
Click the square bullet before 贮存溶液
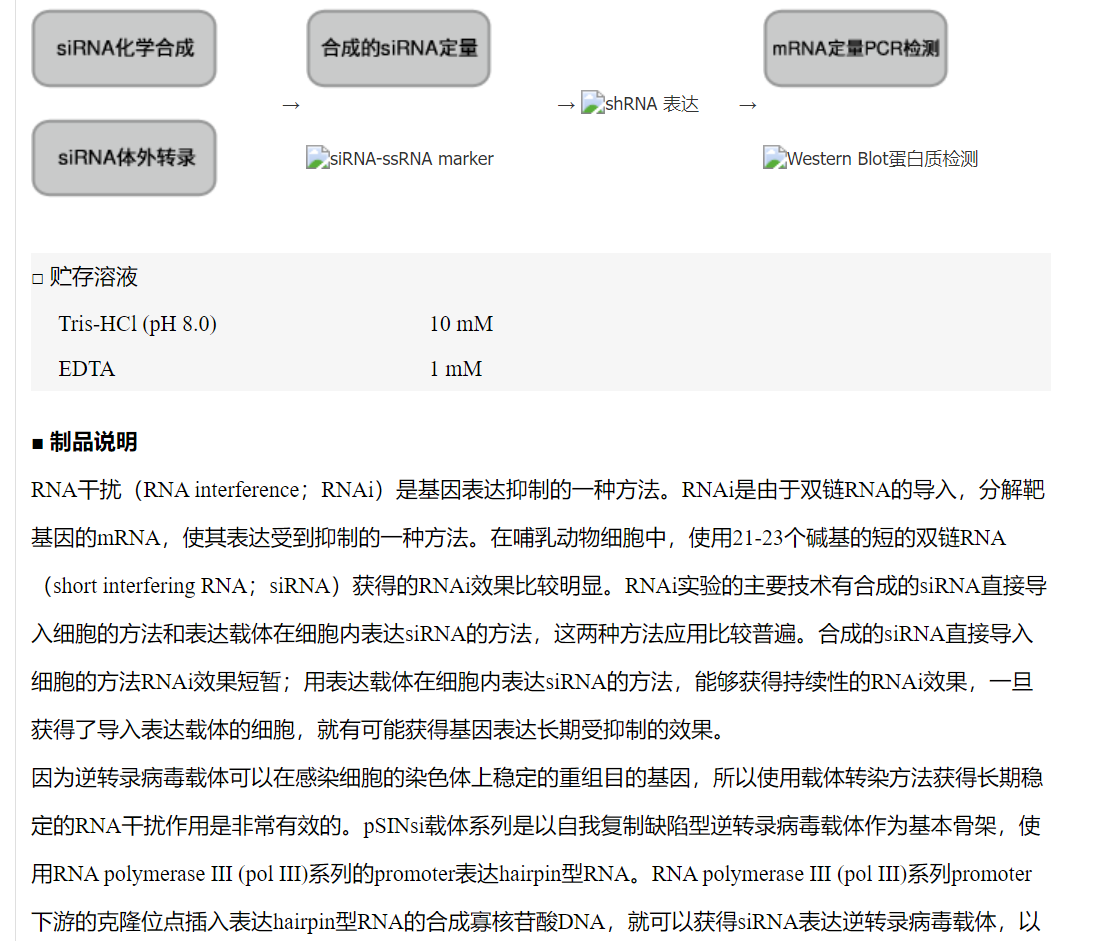tap(38, 279)
